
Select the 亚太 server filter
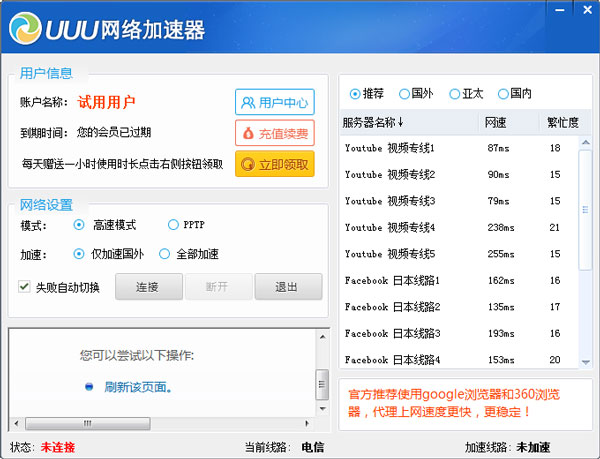tap(454, 94)
